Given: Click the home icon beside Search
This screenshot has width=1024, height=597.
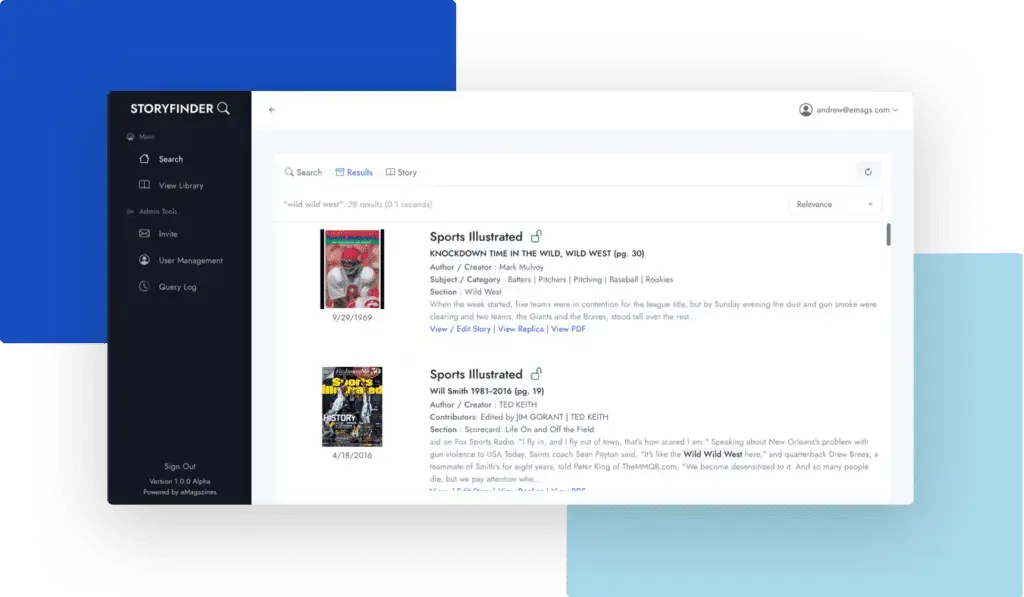Looking at the screenshot, I should (x=144, y=159).
